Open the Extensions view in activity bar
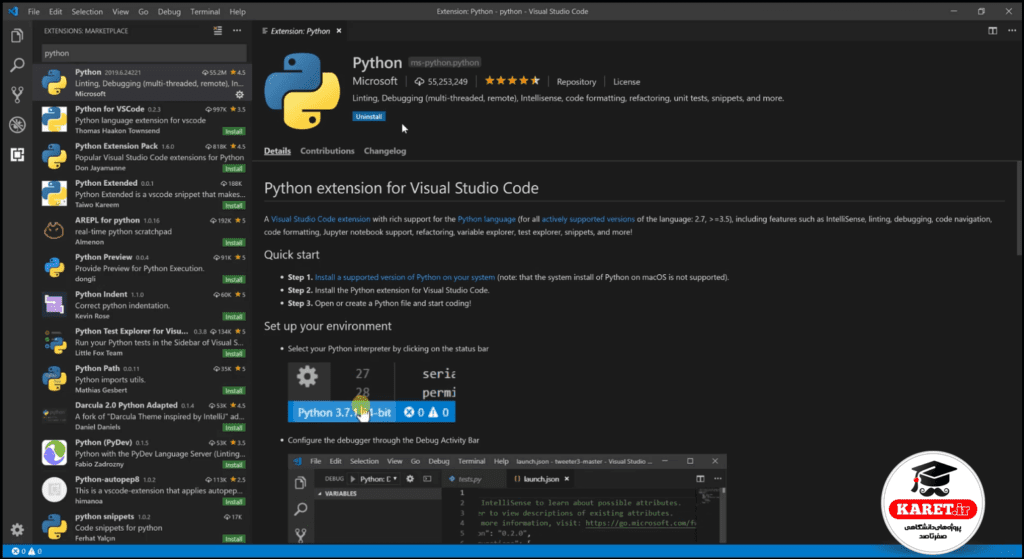Image resolution: width=1024 pixels, height=559 pixels. [18, 155]
